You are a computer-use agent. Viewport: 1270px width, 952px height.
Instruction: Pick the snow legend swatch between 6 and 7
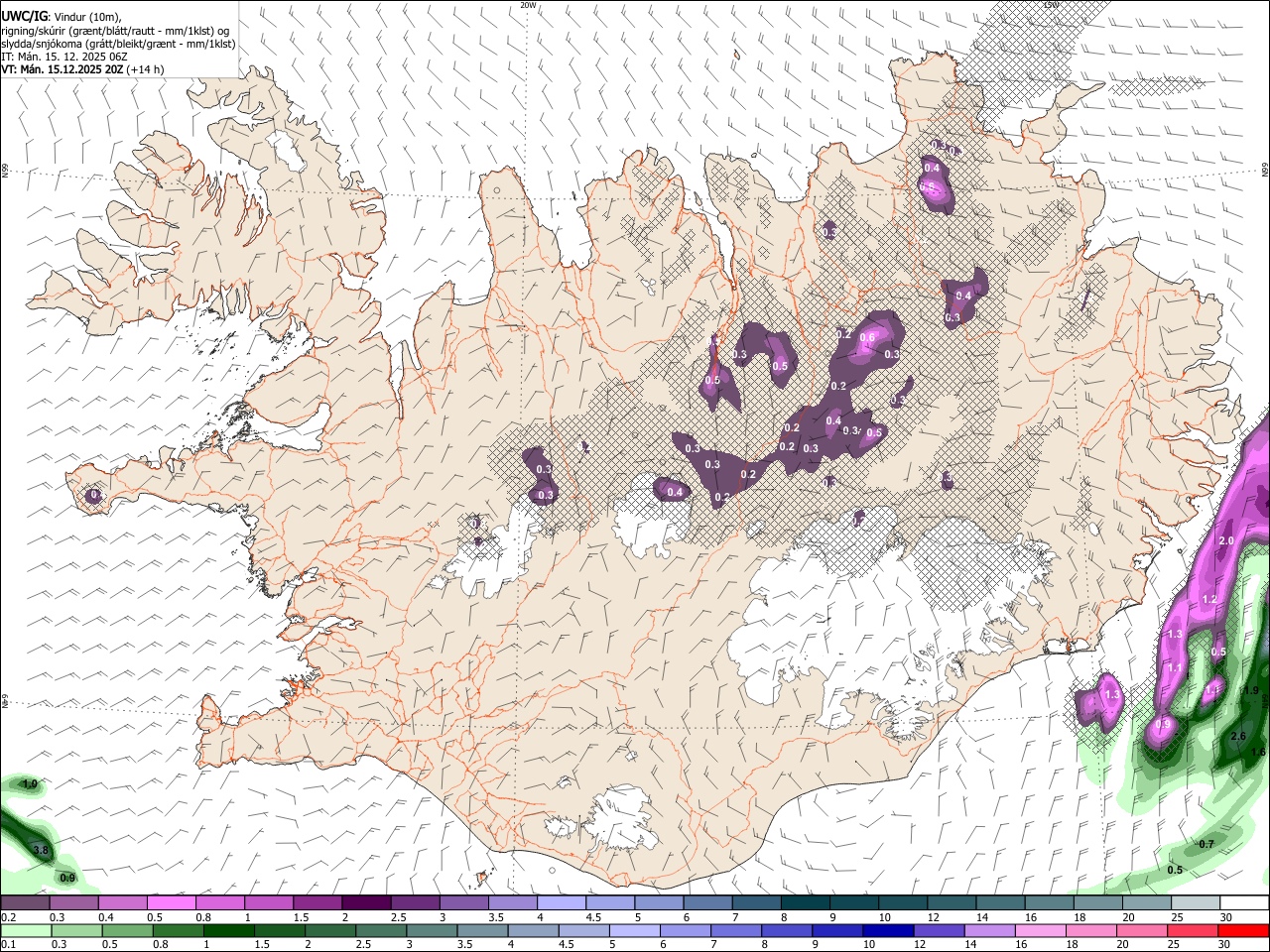(x=706, y=903)
